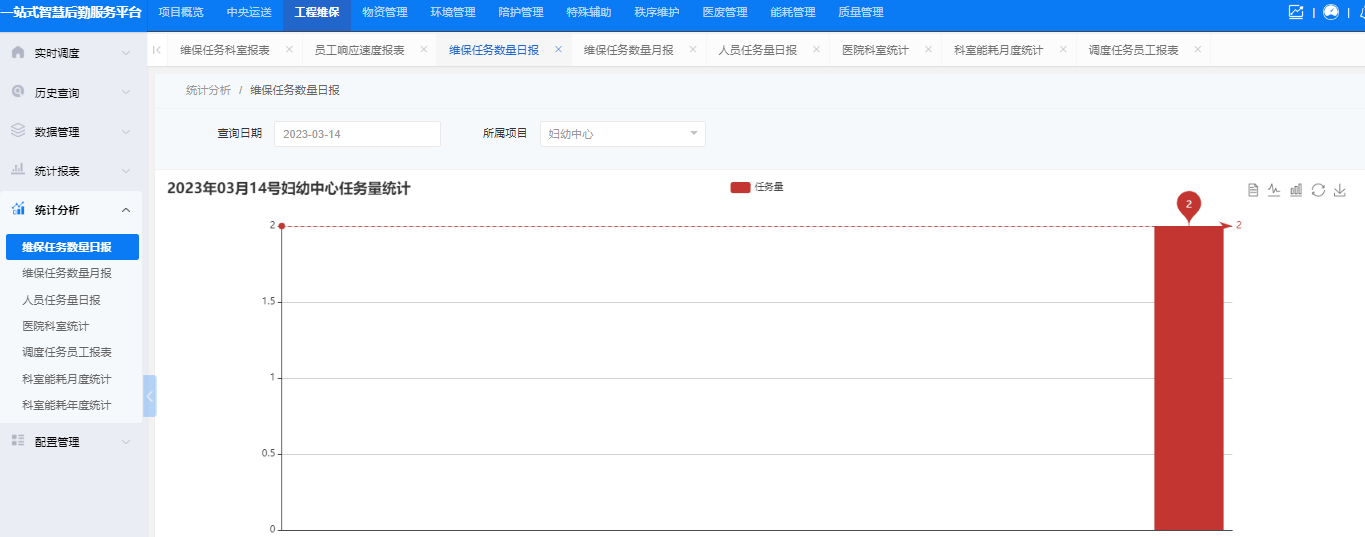Toggle the 任务量 legend red swatch
This screenshot has width=1365, height=537.
click(740, 187)
